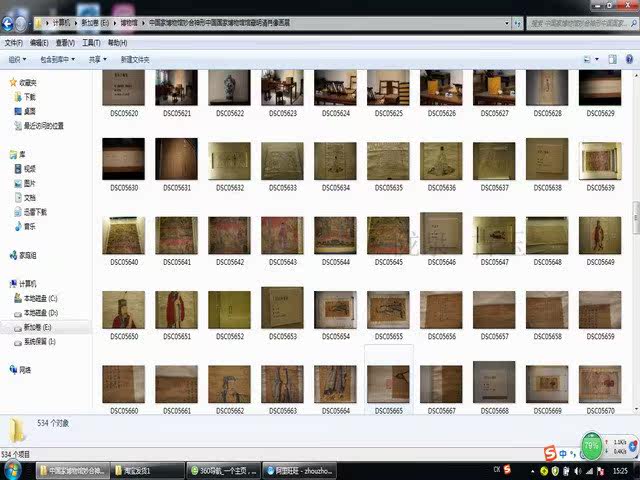Click the Sogou input method S icon
Screen dimensions: 640x480
550,453
